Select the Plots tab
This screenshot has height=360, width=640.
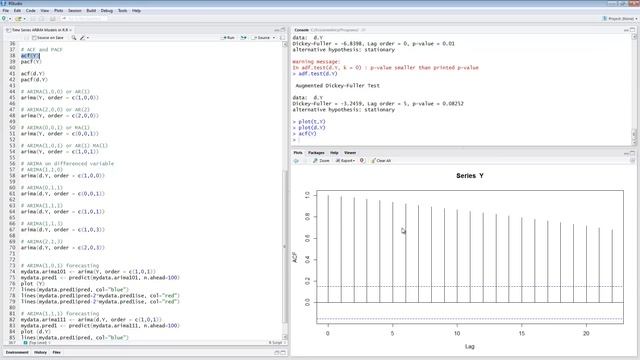[x=298, y=153]
